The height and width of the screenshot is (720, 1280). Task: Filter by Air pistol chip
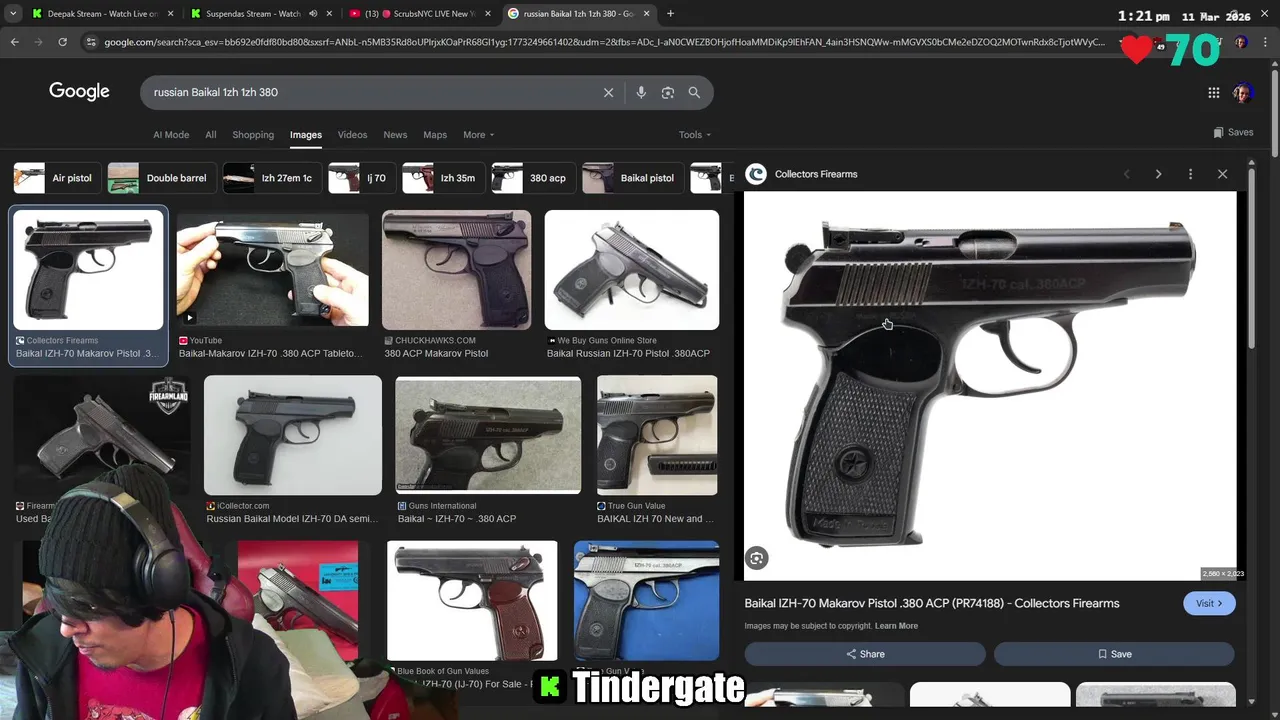click(x=55, y=178)
